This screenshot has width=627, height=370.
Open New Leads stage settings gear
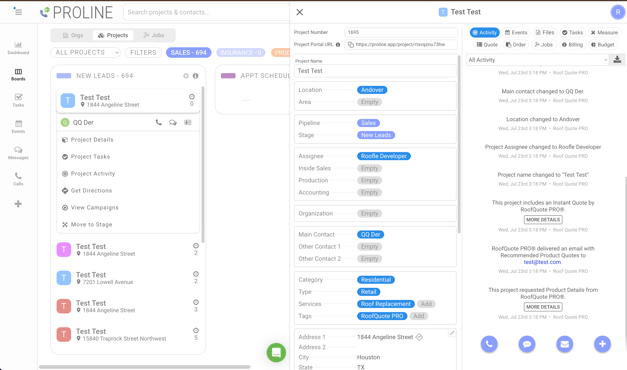tap(186, 76)
